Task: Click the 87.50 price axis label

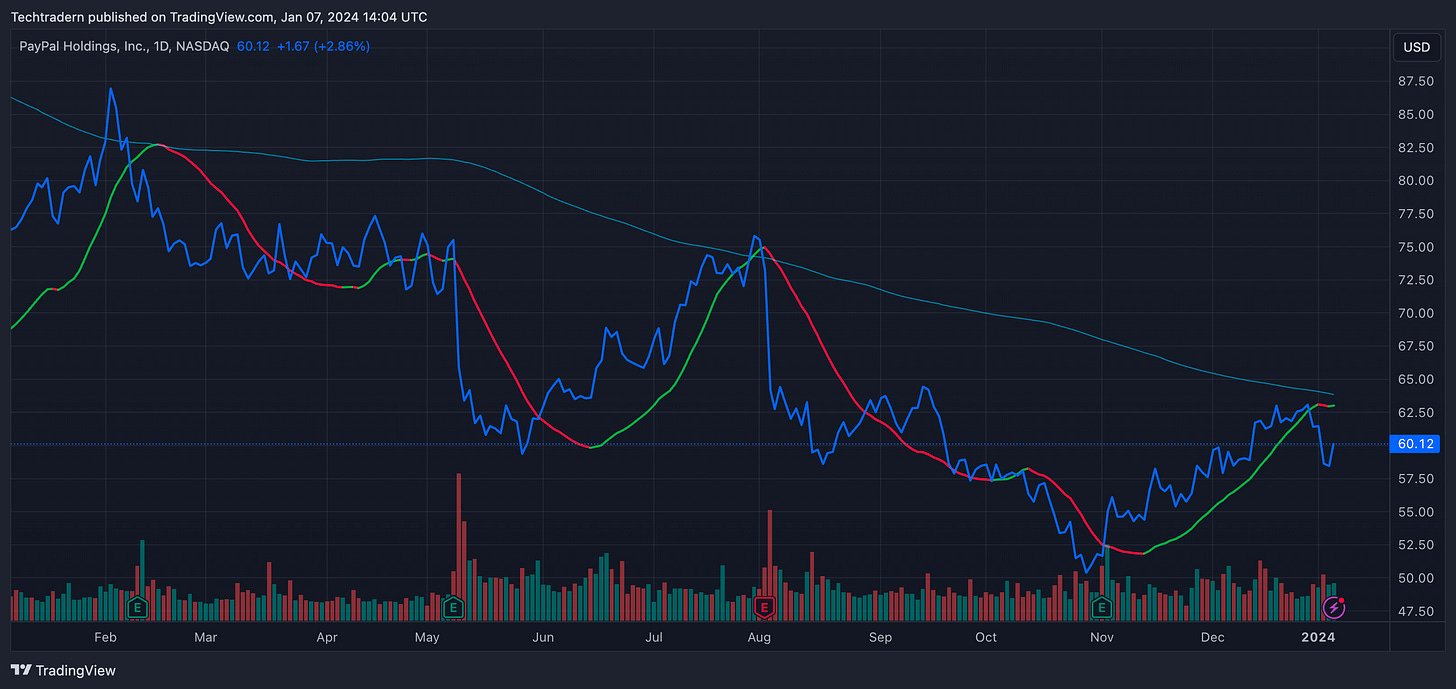Action: click(1416, 82)
